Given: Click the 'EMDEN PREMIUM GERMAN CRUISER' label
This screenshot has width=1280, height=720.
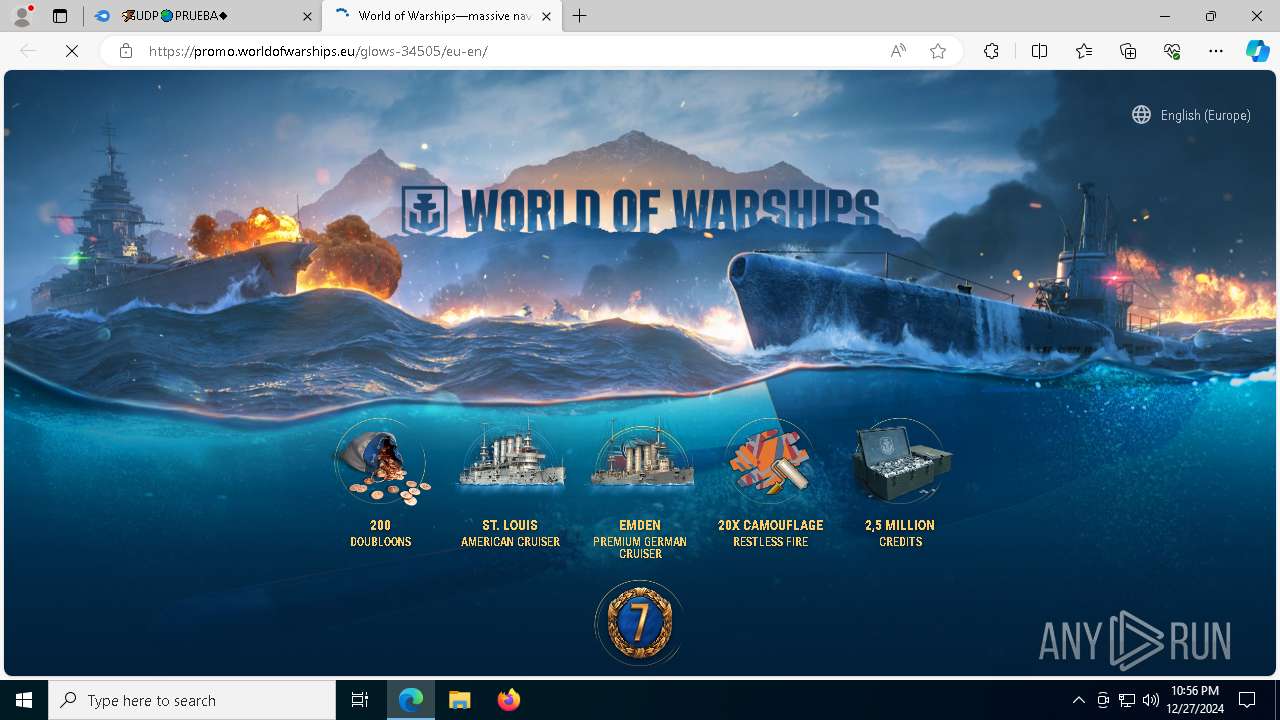Looking at the screenshot, I should click(x=640, y=539).
